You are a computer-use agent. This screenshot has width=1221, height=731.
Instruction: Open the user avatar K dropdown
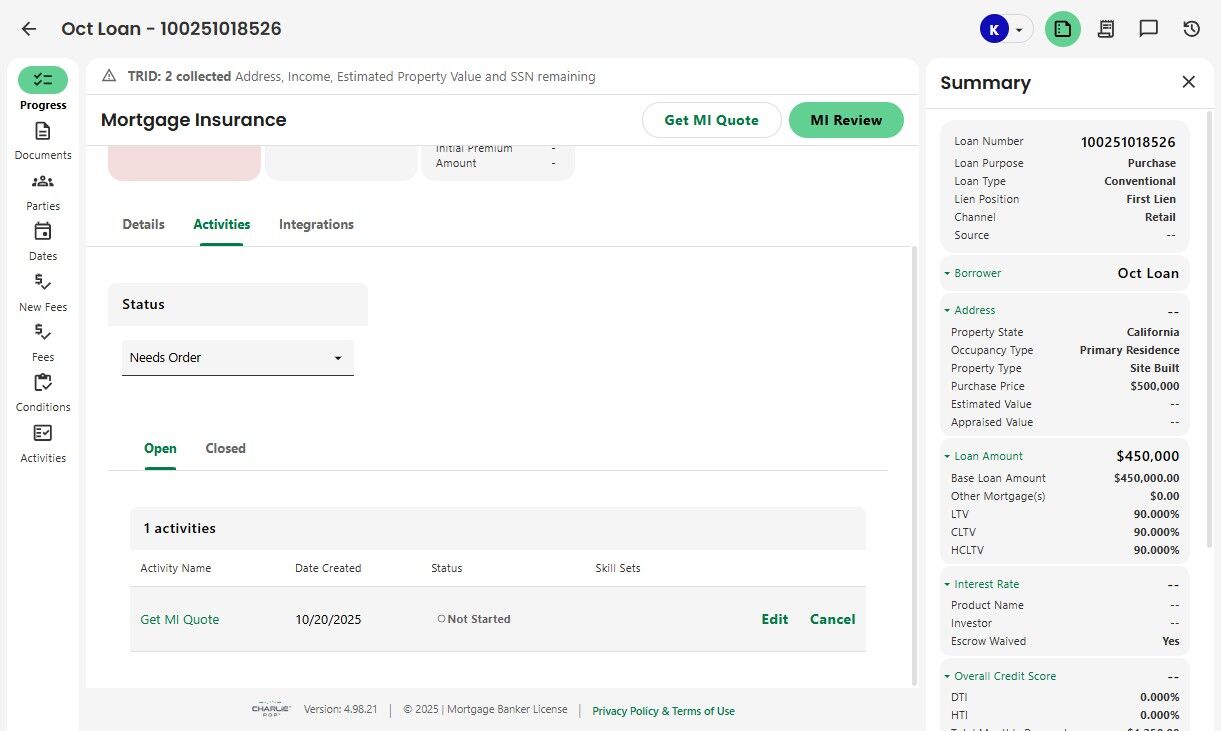[x=1006, y=29]
